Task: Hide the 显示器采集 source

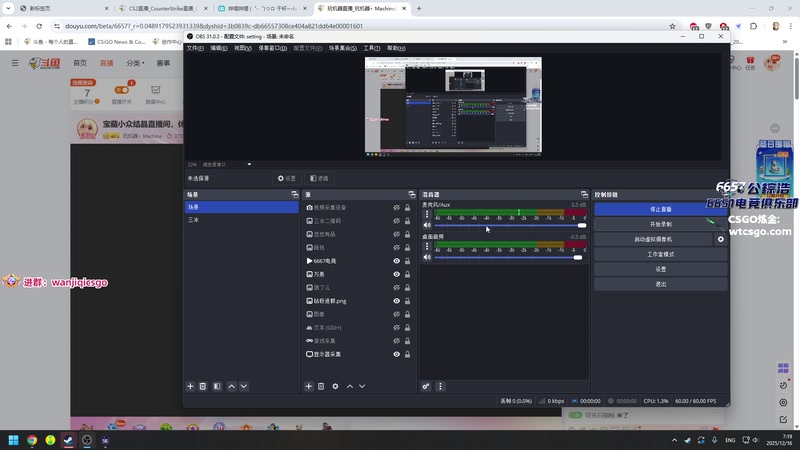Action: coord(396,354)
